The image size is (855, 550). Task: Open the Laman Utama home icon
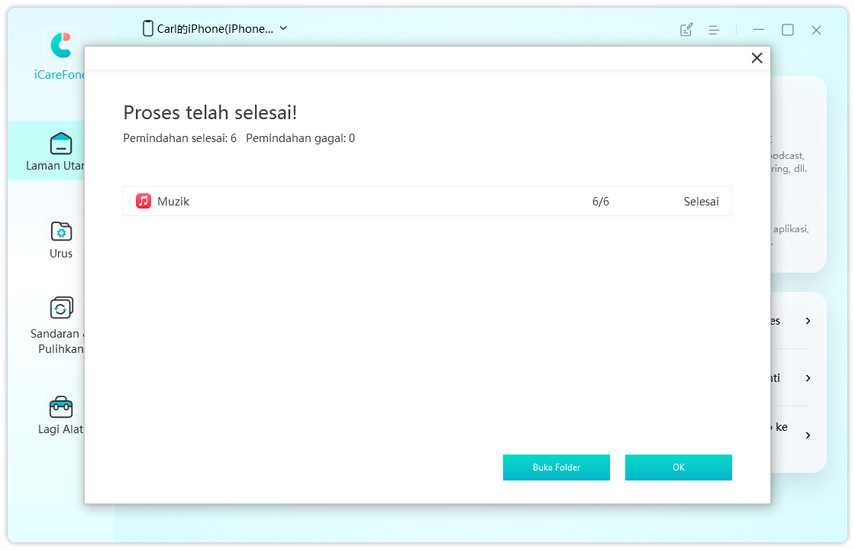click(x=61, y=143)
